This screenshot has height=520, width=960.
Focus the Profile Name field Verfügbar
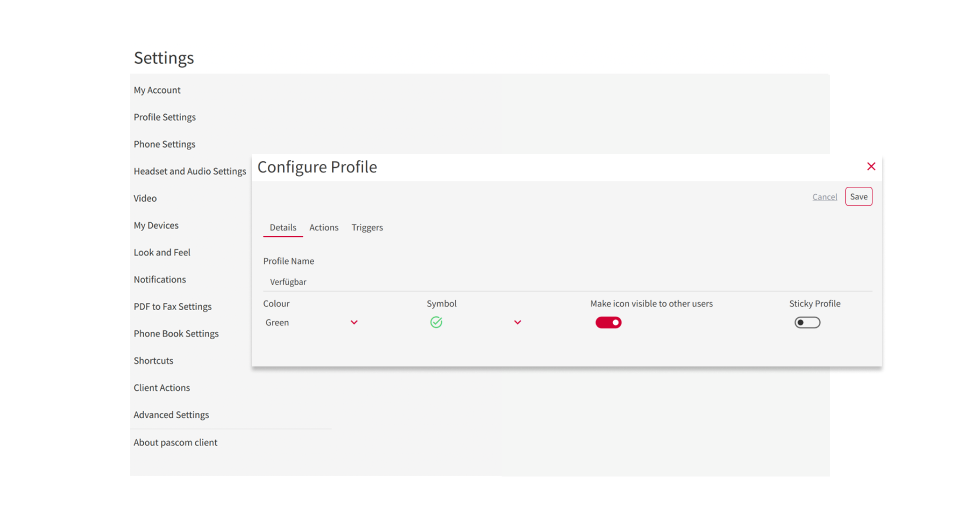pyautogui.click(x=568, y=282)
